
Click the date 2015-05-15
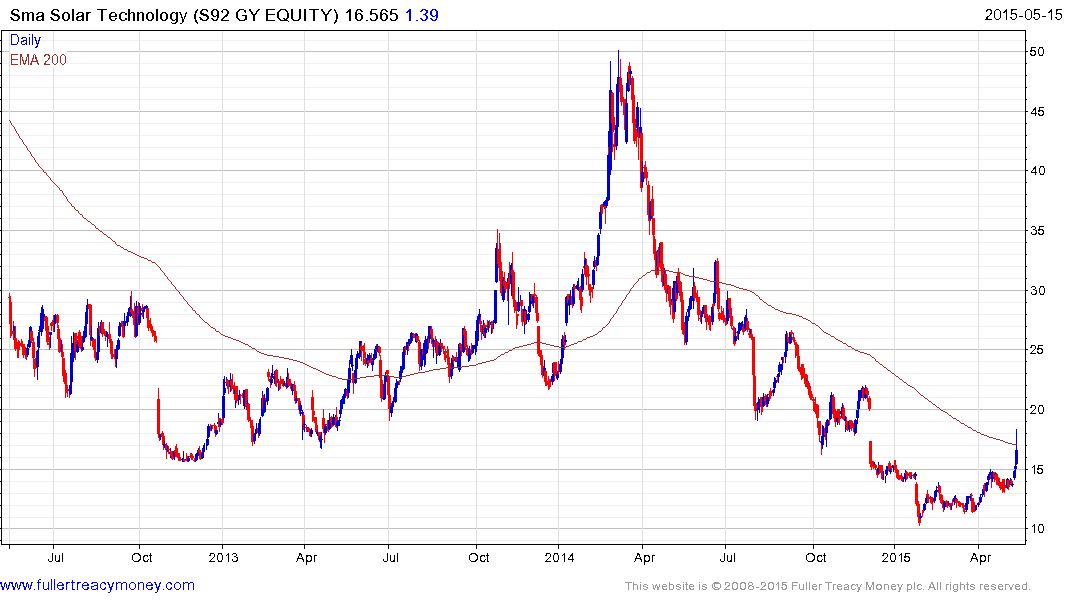point(1023,15)
